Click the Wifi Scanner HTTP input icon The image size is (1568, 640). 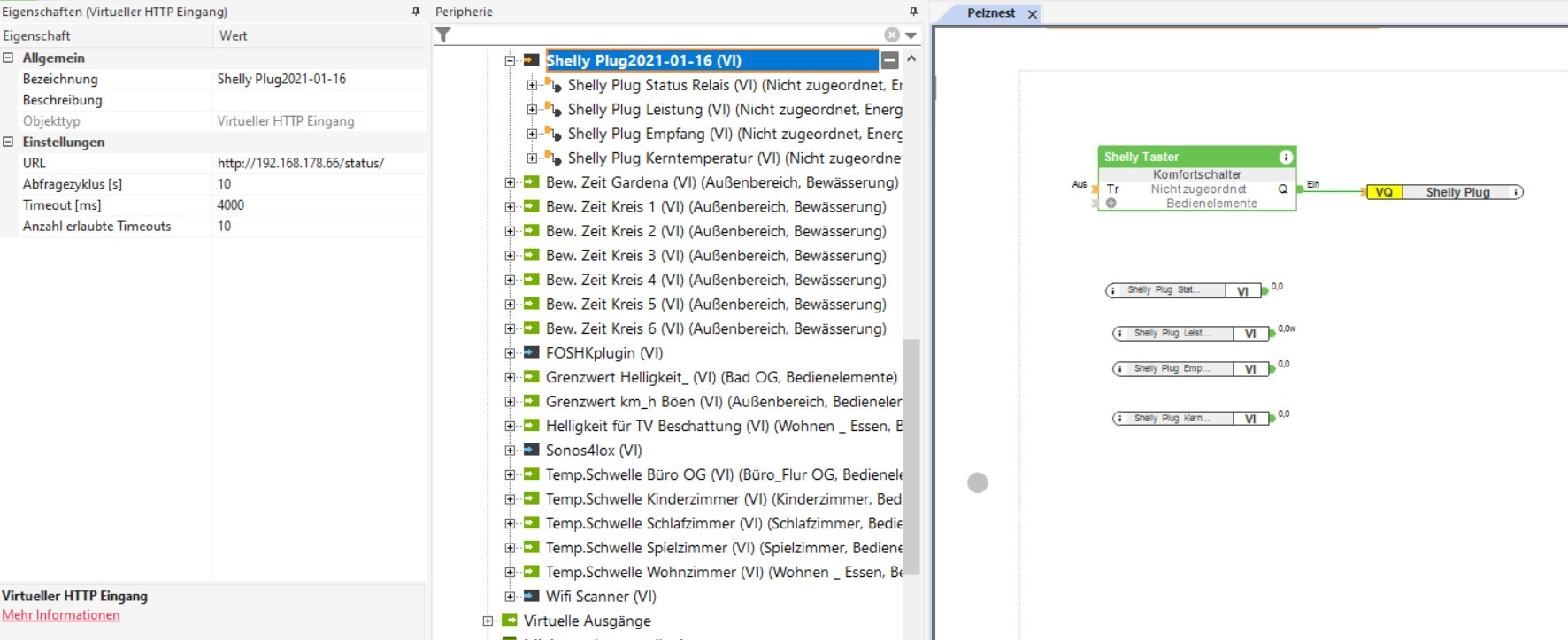pyautogui.click(x=531, y=596)
